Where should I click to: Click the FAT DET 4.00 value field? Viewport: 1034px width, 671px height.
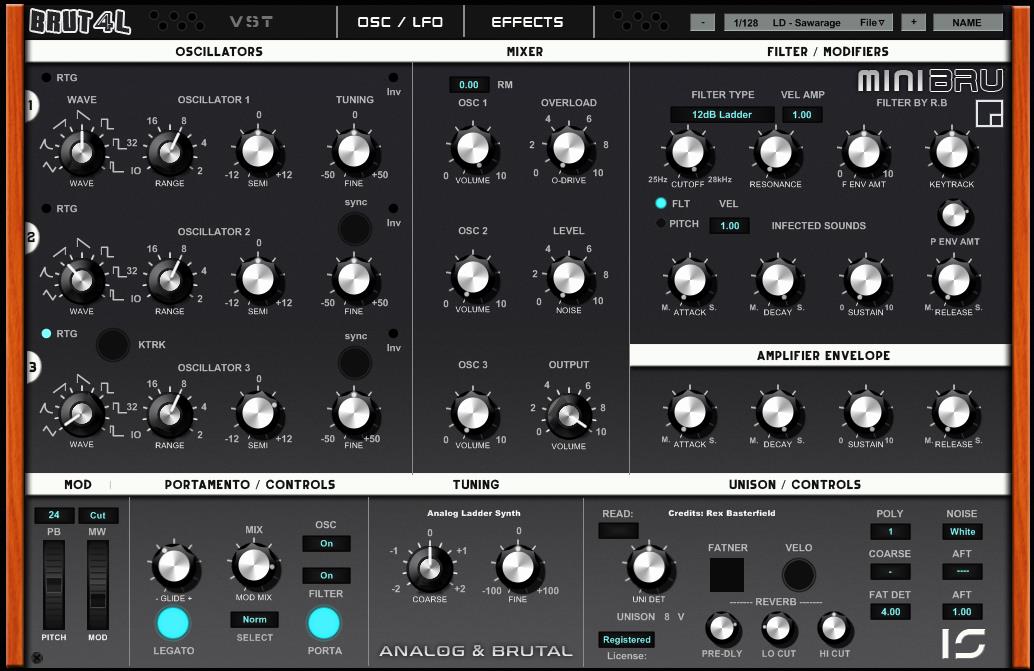point(890,612)
